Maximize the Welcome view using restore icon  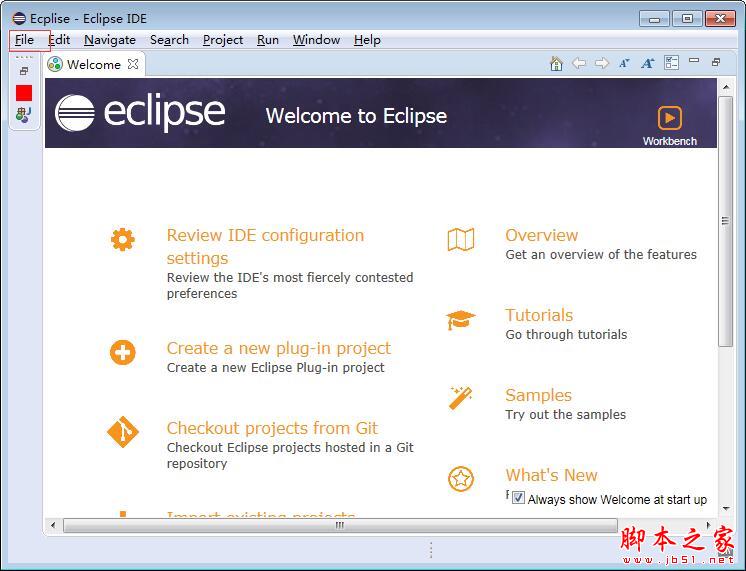click(716, 62)
